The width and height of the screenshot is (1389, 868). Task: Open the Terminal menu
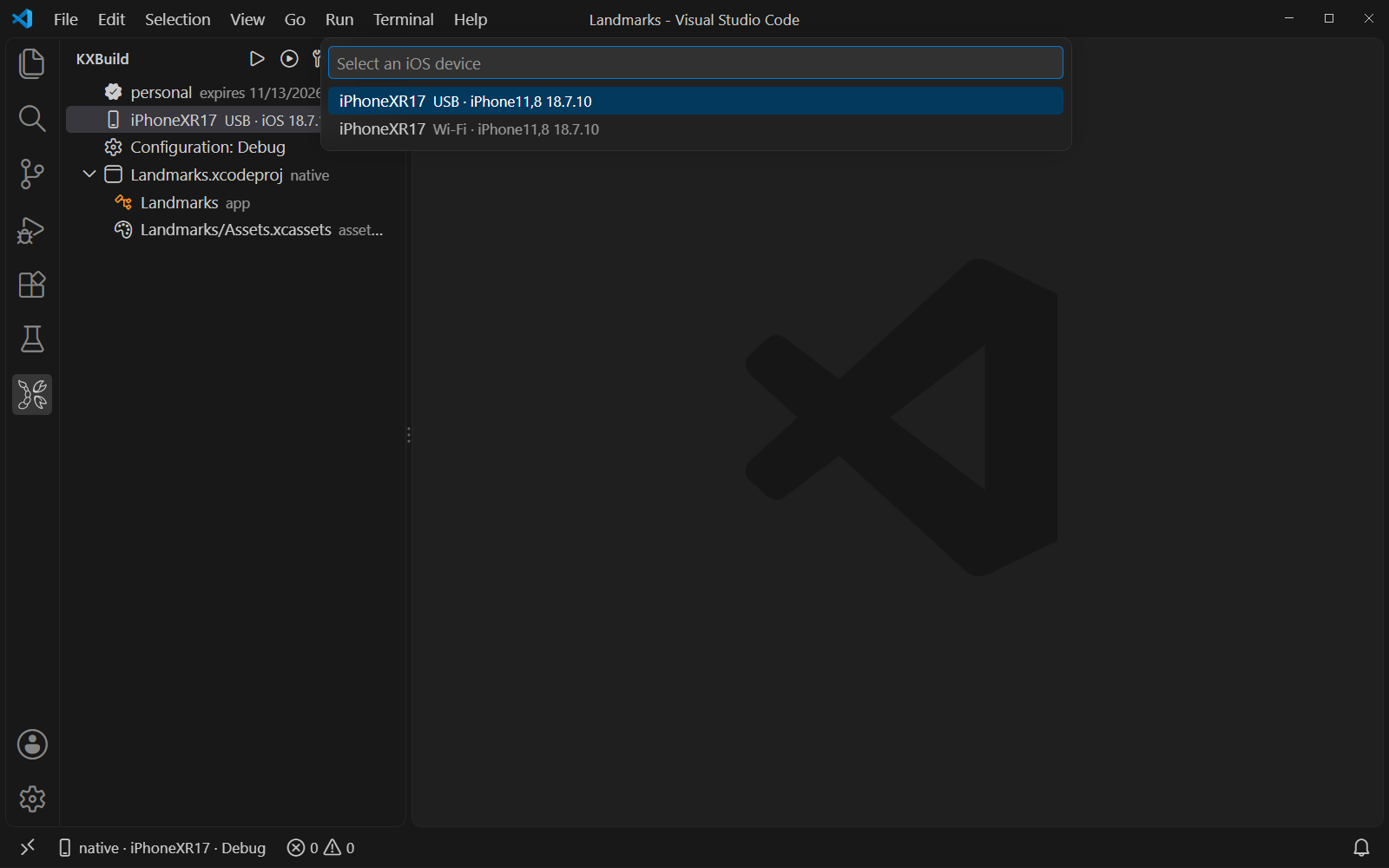tap(404, 19)
